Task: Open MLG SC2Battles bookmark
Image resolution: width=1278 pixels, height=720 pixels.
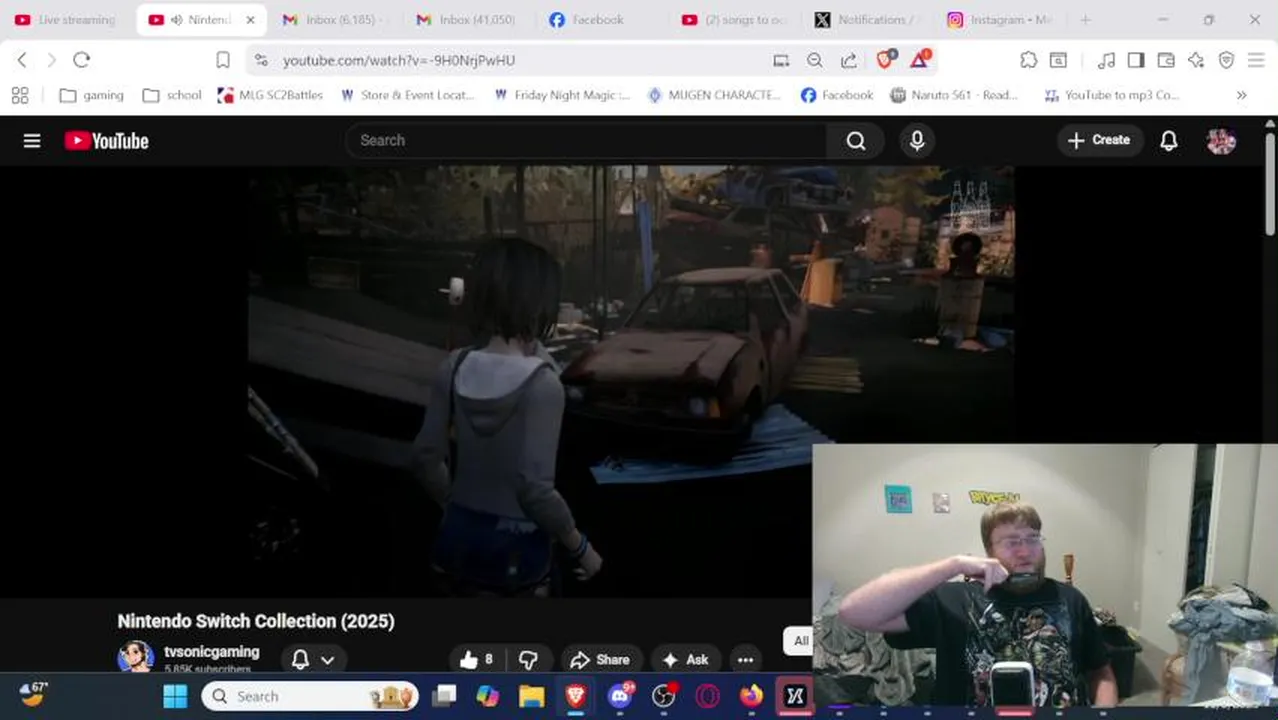Action: pos(270,95)
